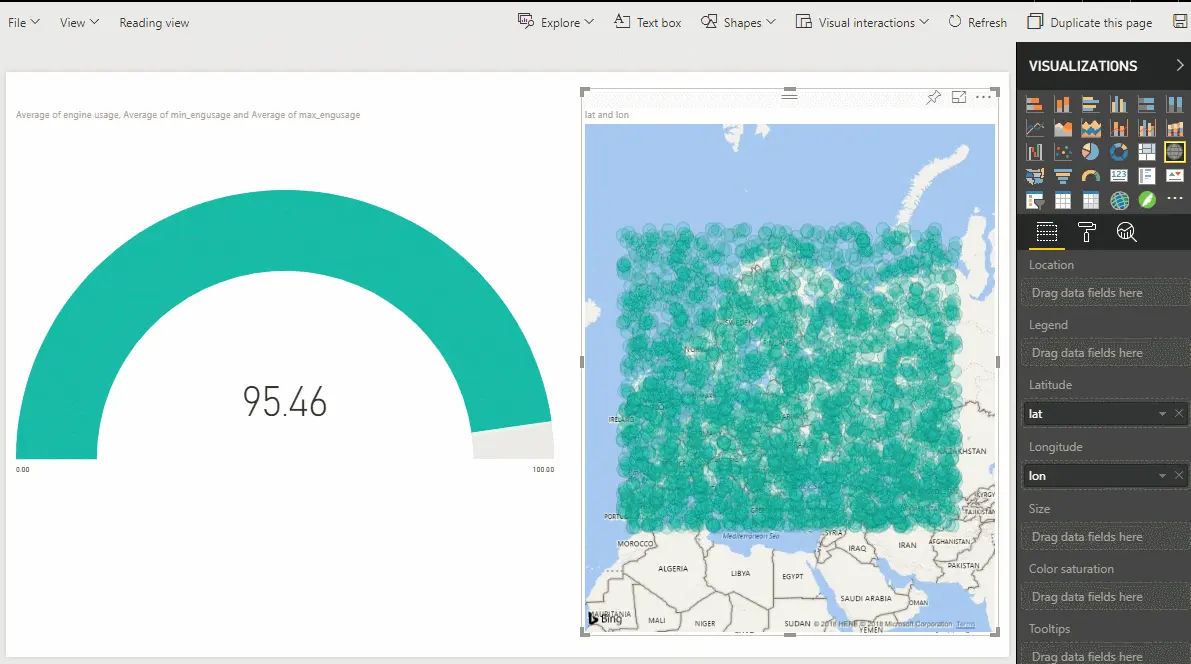The height and width of the screenshot is (664, 1191).
Task: Remove the lat field from Latitude
Action: tap(1179, 413)
